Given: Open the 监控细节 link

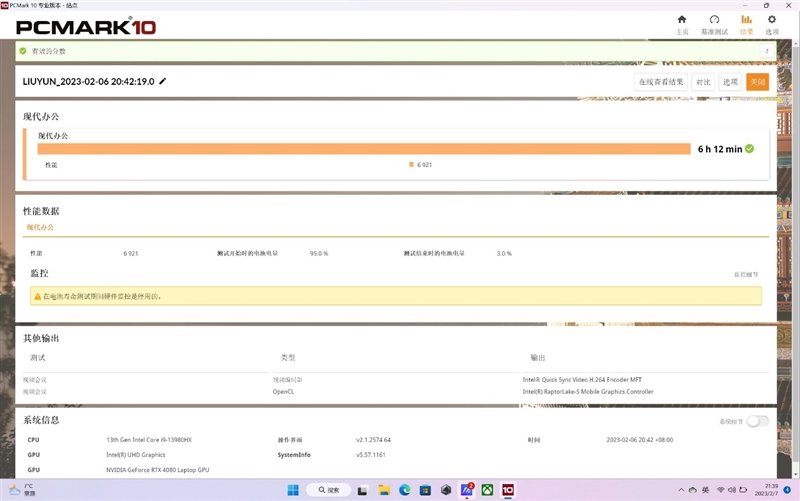Looking at the screenshot, I should point(746,274).
